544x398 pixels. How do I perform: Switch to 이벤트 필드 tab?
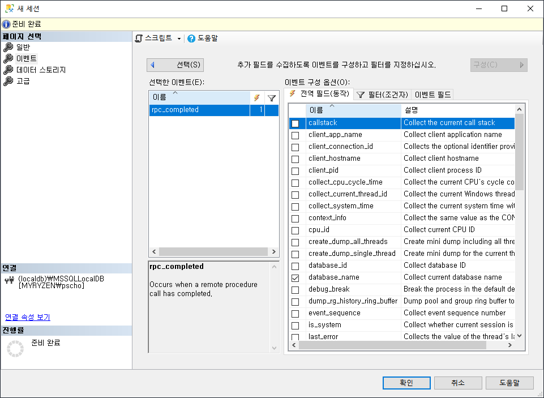tap(432, 95)
